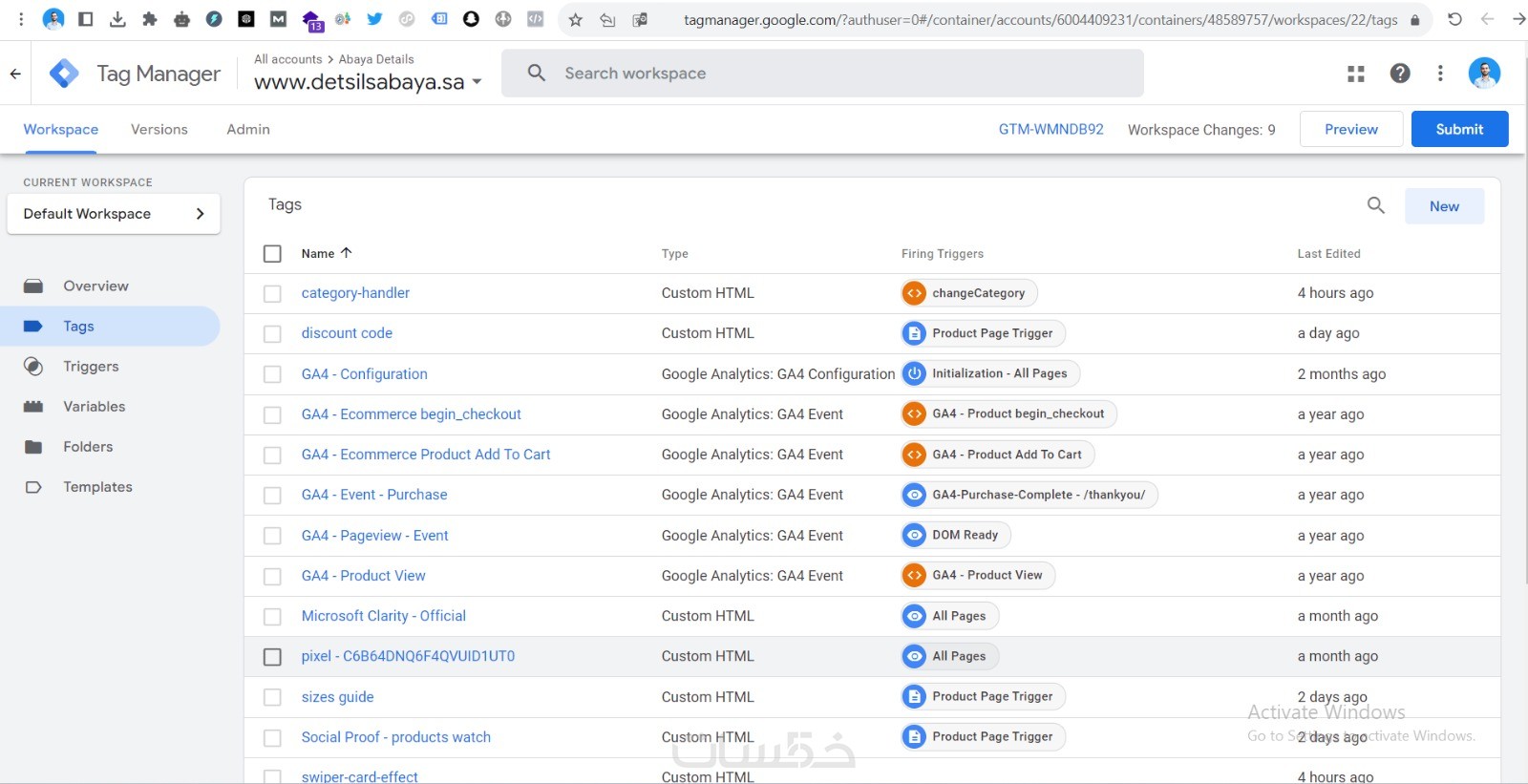Open the account profile avatar
The width and height of the screenshot is (1528, 784).
click(x=1483, y=74)
